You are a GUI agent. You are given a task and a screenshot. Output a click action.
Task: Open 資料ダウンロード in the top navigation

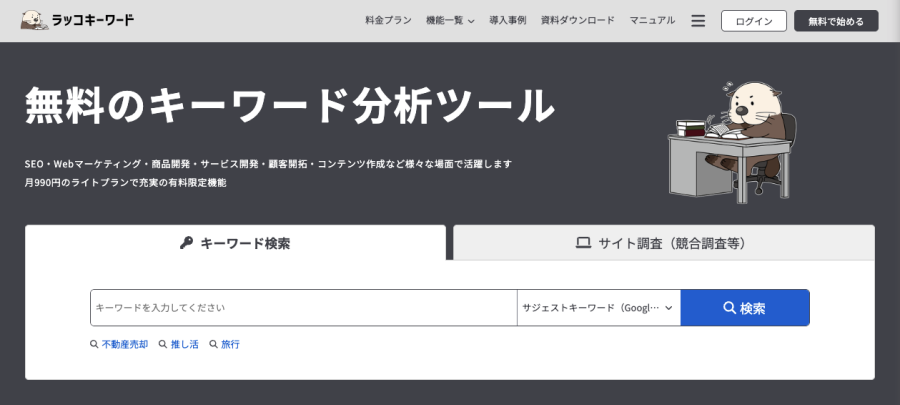click(578, 21)
